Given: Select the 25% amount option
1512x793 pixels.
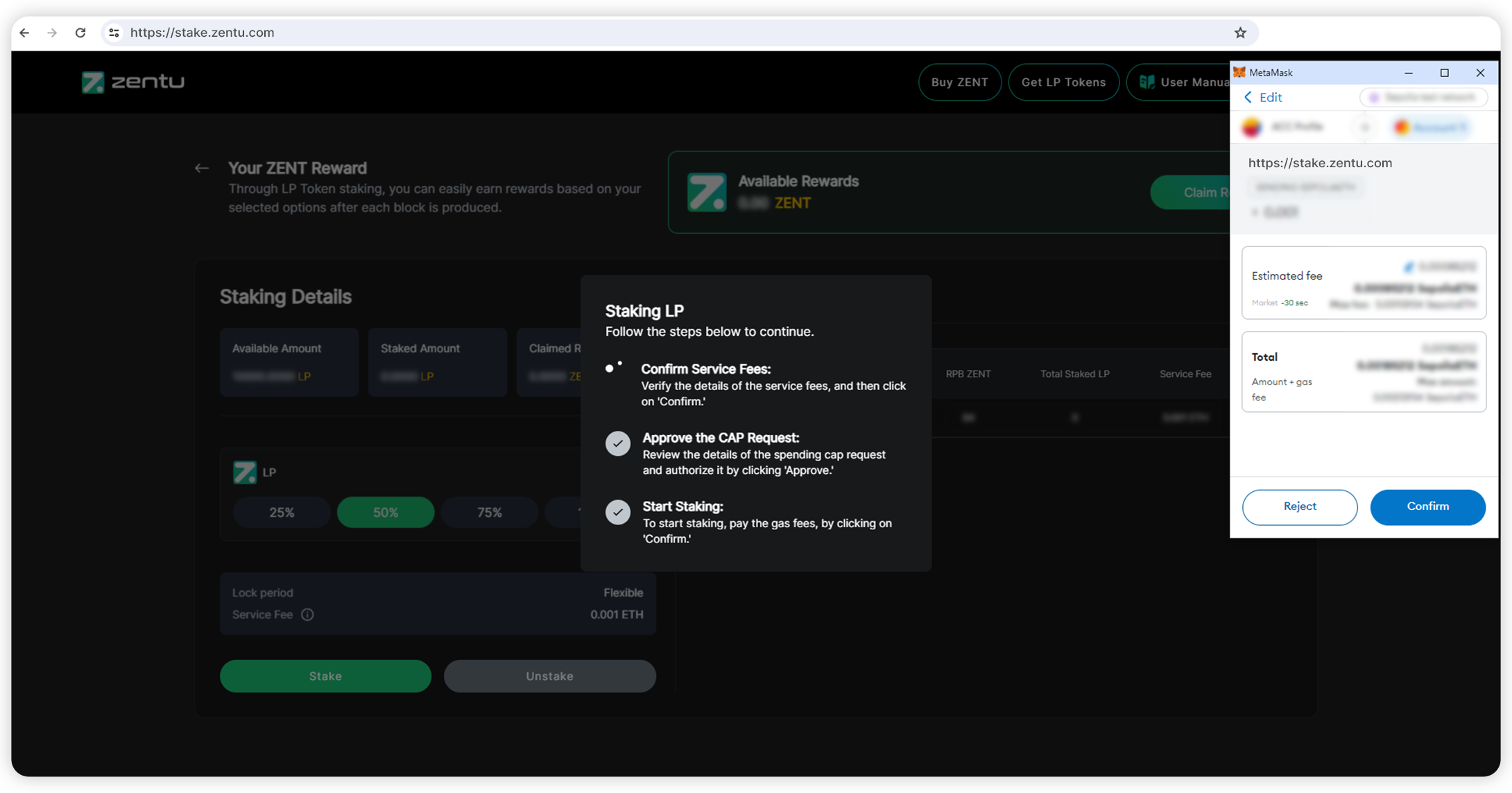Looking at the screenshot, I should 282,513.
